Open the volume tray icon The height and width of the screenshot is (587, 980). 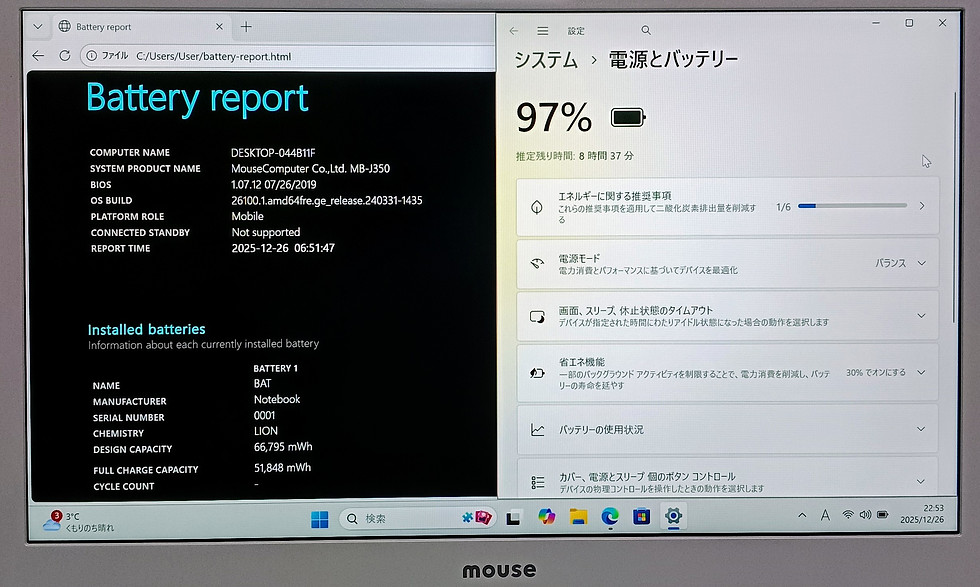click(x=865, y=515)
